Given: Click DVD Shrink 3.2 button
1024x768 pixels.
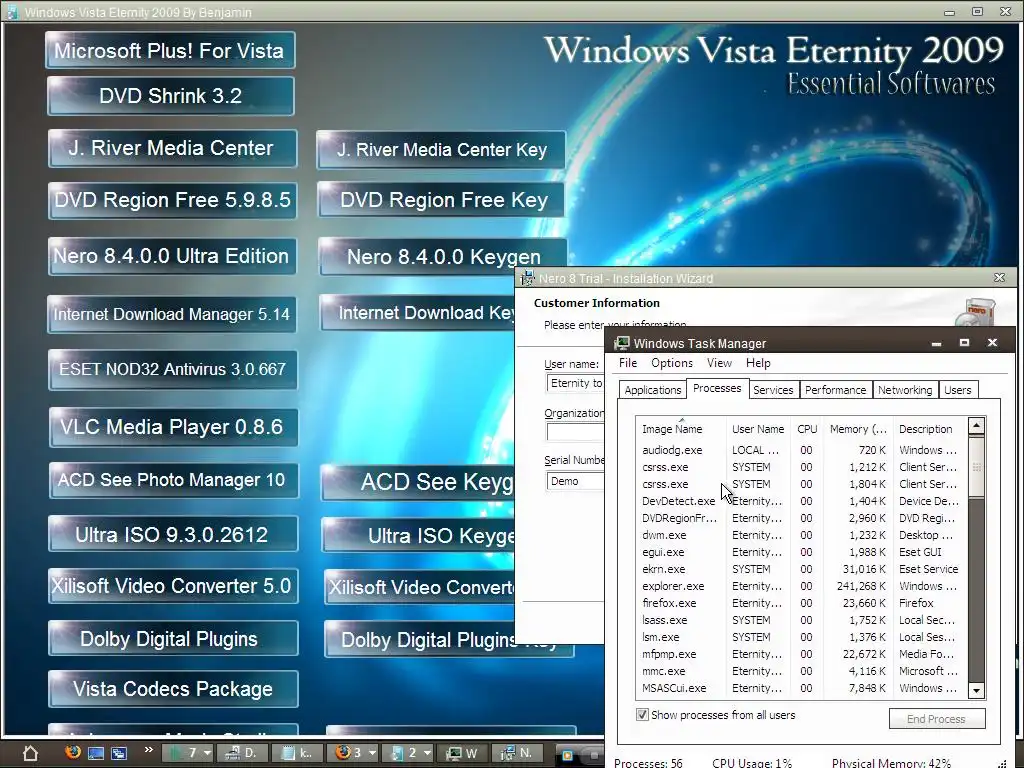Looking at the screenshot, I should pyautogui.click(x=170, y=96).
